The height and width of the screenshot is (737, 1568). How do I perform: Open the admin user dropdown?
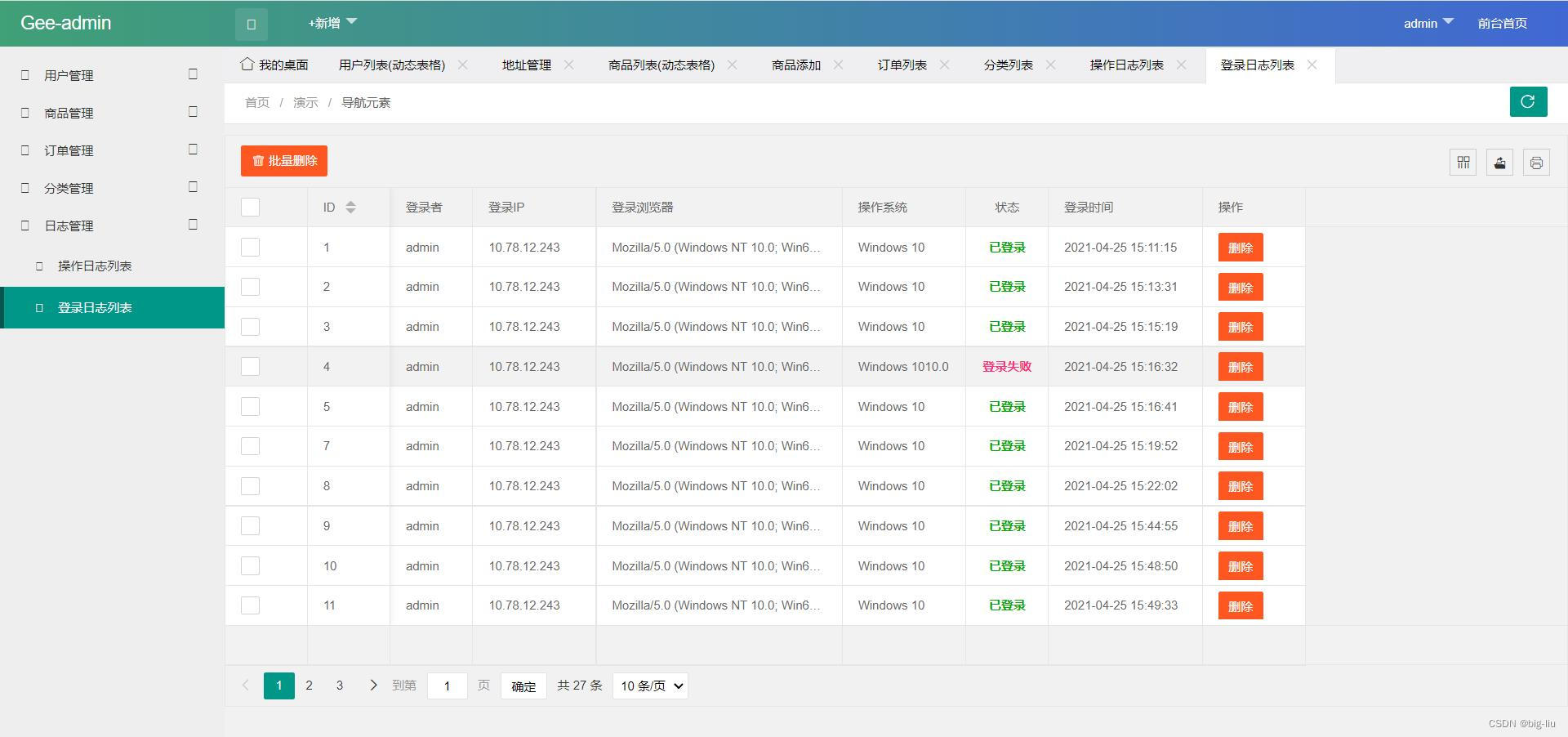(1428, 23)
